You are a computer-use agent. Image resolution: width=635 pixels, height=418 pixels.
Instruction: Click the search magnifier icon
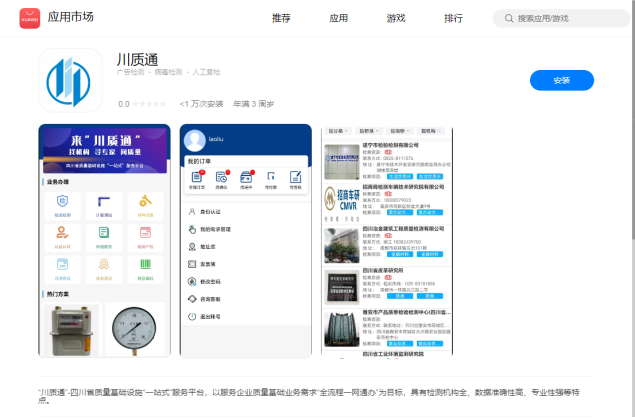(x=508, y=18)
